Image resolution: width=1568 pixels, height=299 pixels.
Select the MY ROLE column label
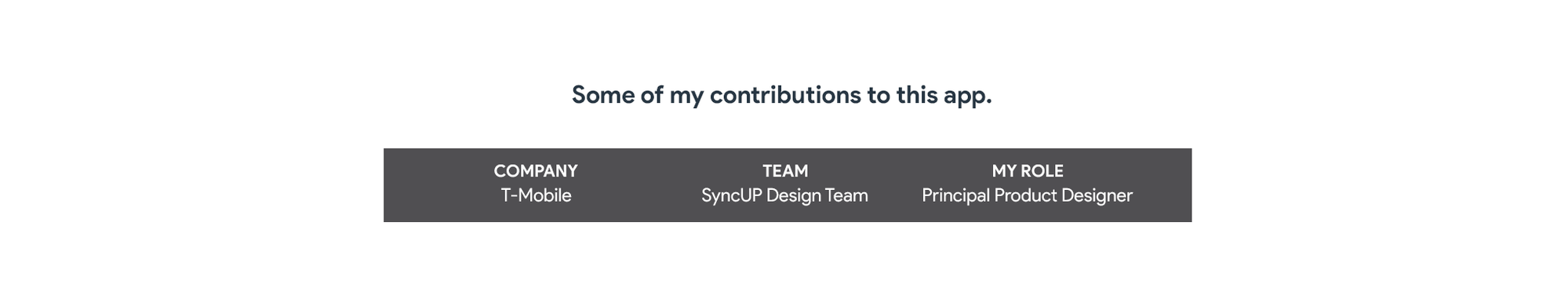pyautogui.click(x=1028, y=171)
